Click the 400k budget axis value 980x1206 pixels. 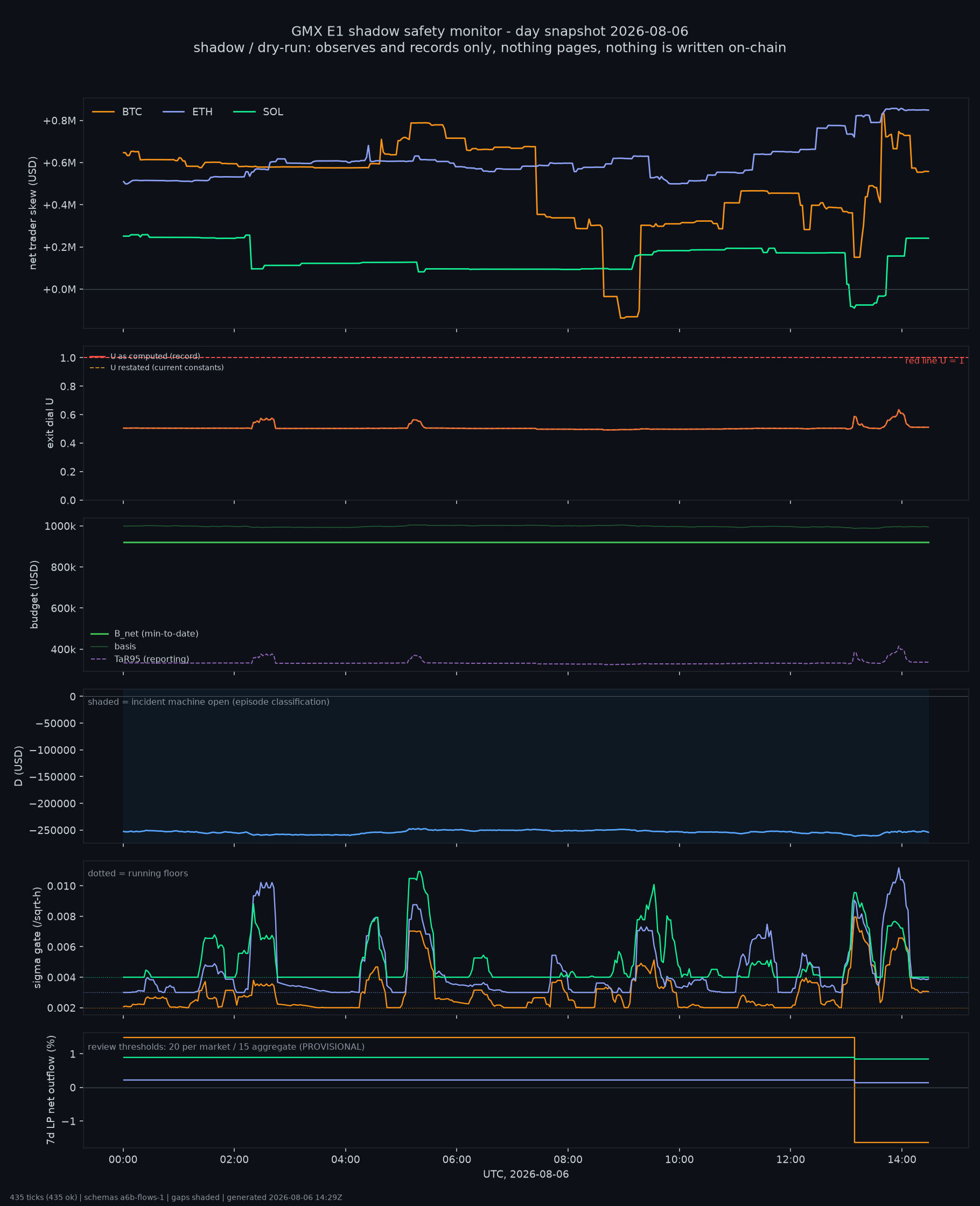pyautogui.click(x=63, y=649)
